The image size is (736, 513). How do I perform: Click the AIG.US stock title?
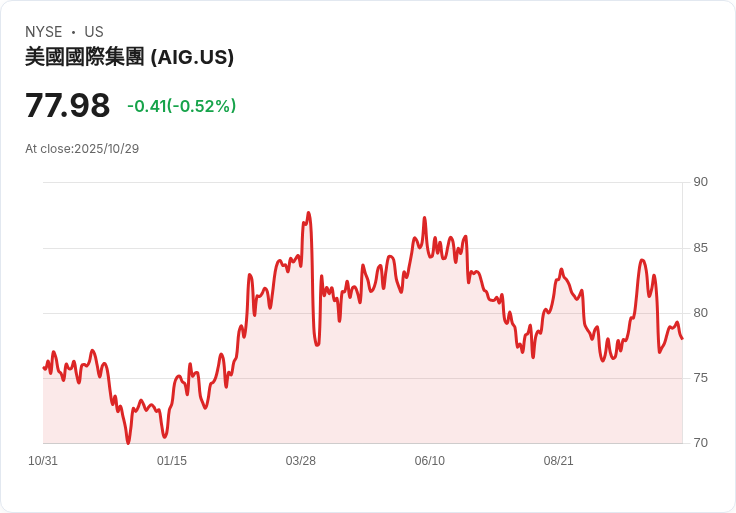129,57
